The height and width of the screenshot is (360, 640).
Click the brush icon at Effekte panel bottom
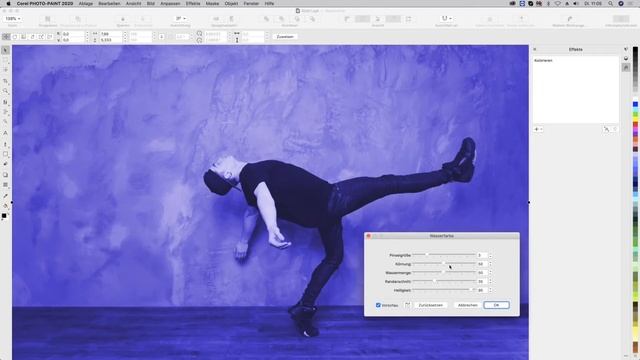tap(607, 129)
